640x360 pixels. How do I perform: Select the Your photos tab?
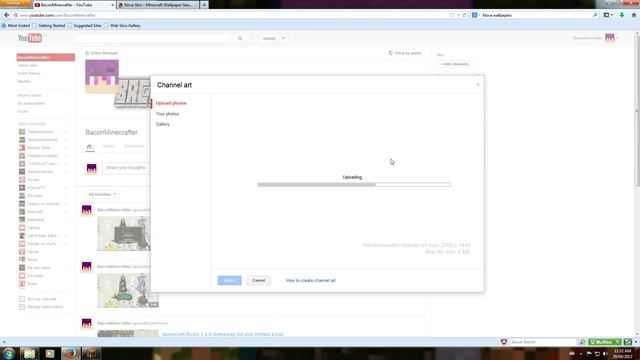pos(167,114)
